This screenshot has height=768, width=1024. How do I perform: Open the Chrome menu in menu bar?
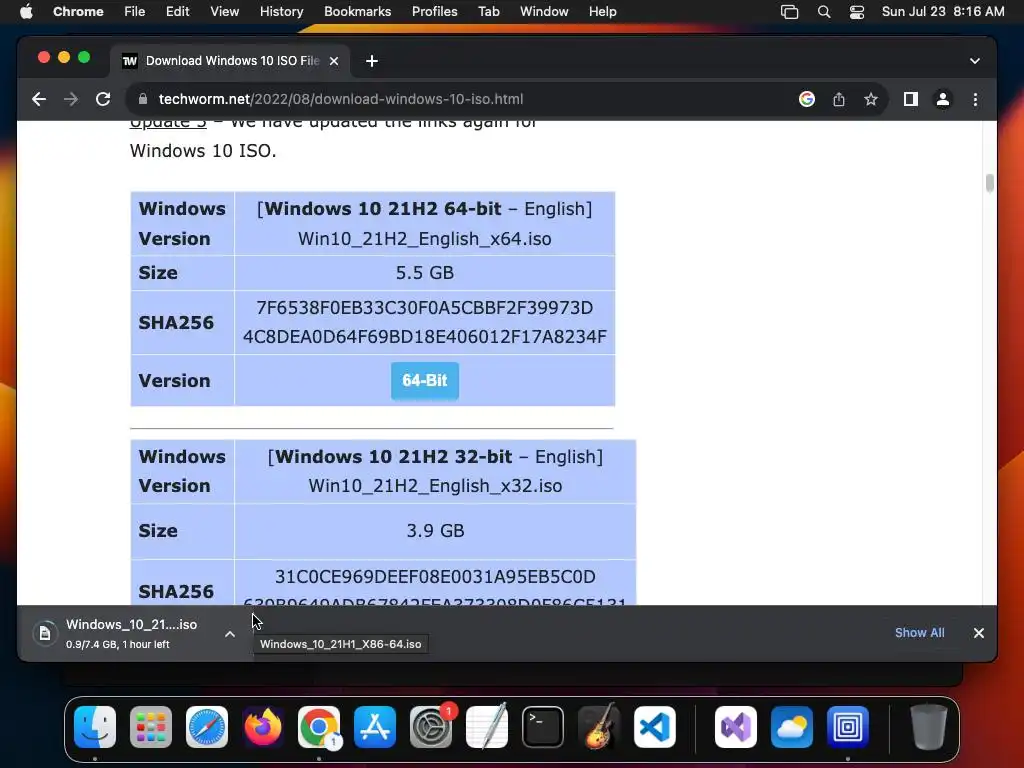click(x=78, y=12)
